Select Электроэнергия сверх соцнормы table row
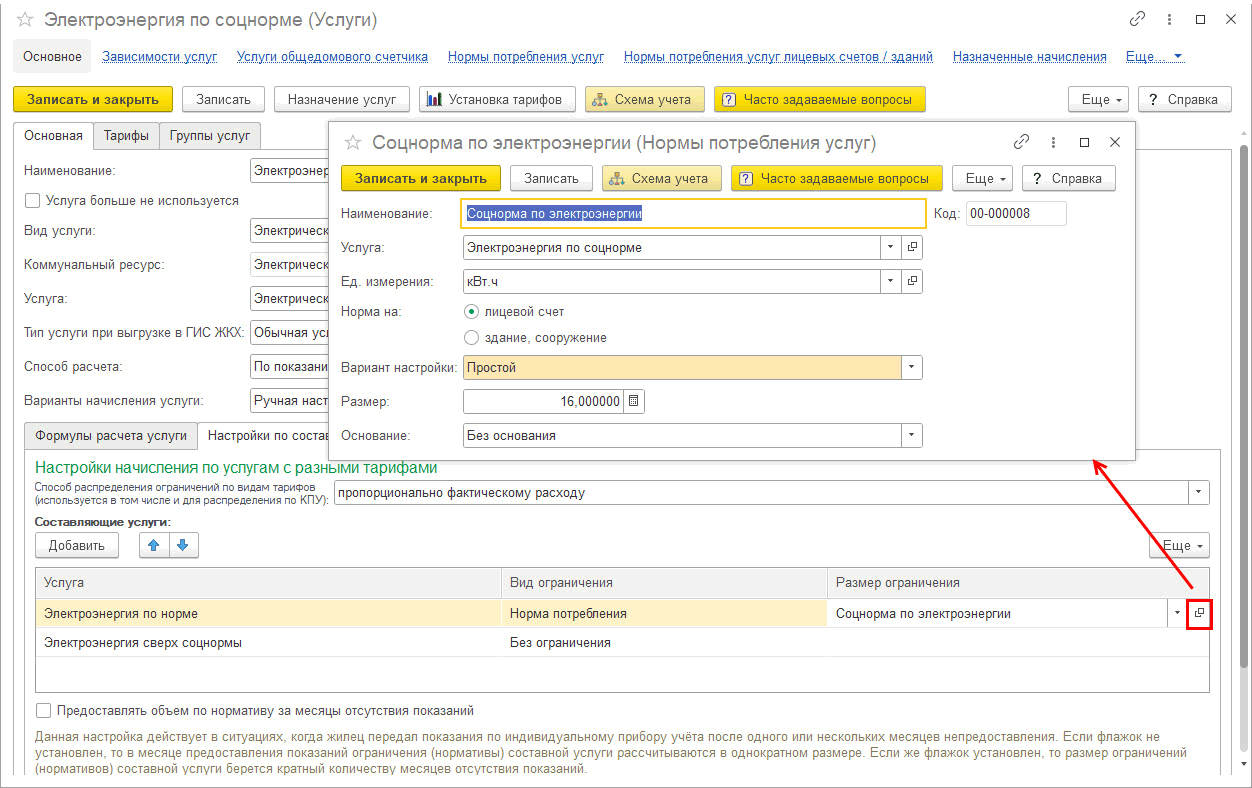 tap(622, 642)
